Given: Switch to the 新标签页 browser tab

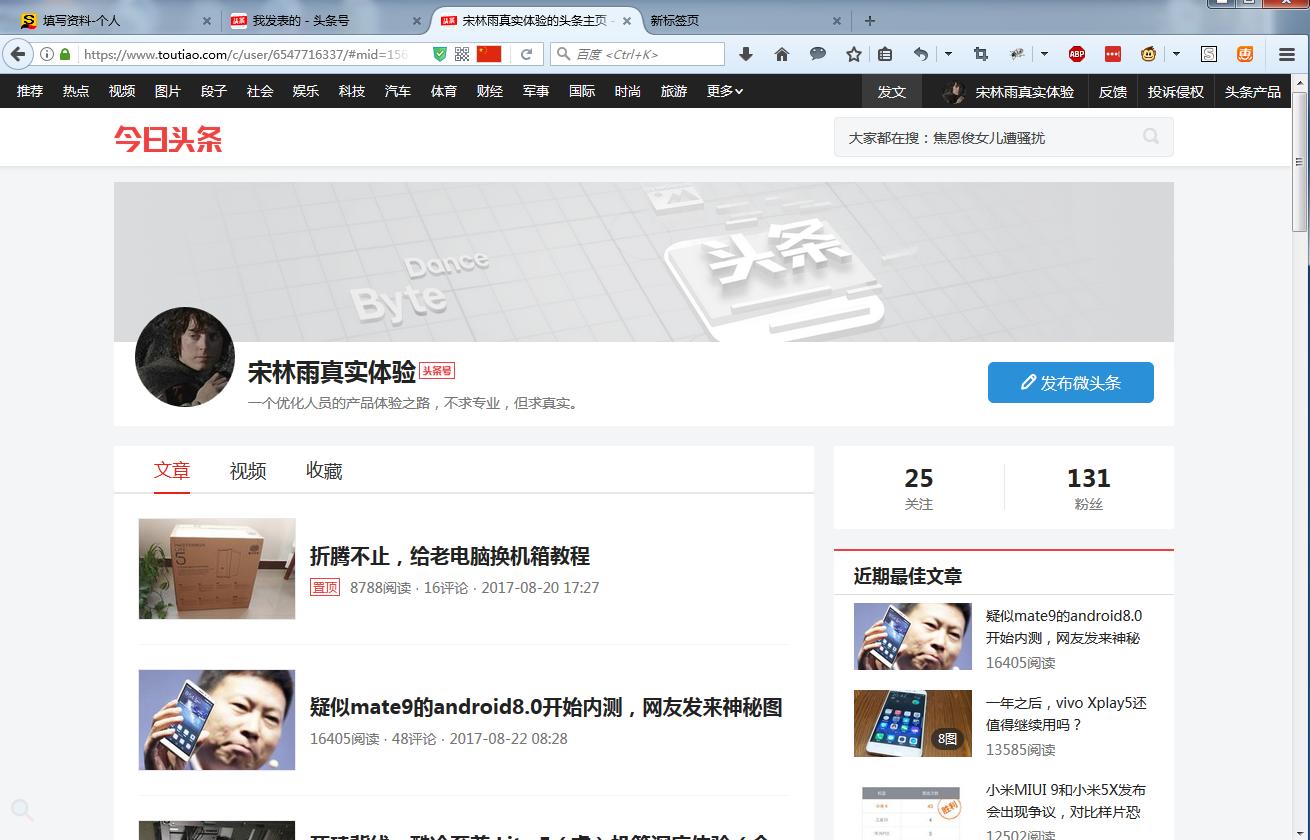Looking at the screenshot, I should (x=744, y=20).
